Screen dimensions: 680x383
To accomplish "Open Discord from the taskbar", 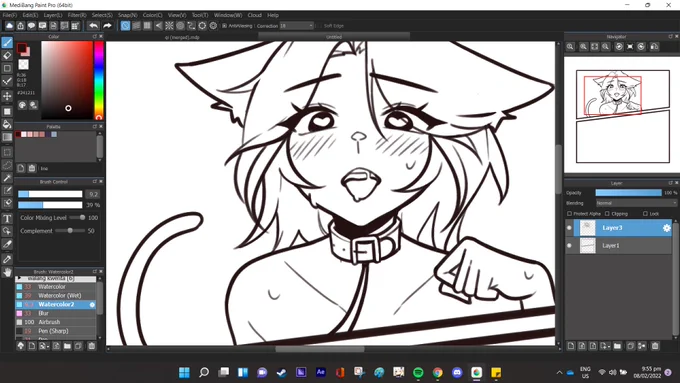I will [x=457, y=372].
